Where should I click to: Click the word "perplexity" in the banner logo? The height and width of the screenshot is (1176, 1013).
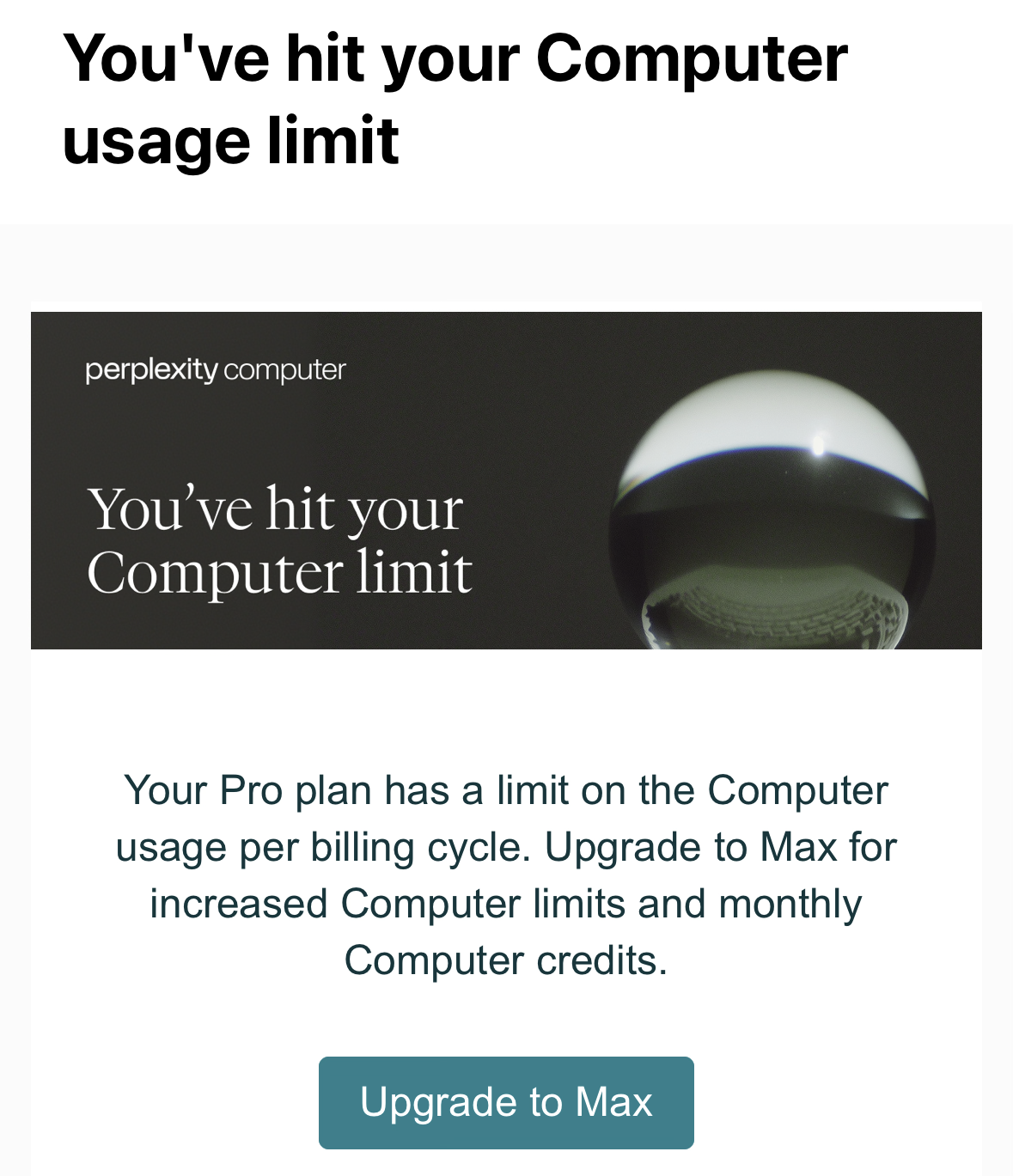(152, 371)
